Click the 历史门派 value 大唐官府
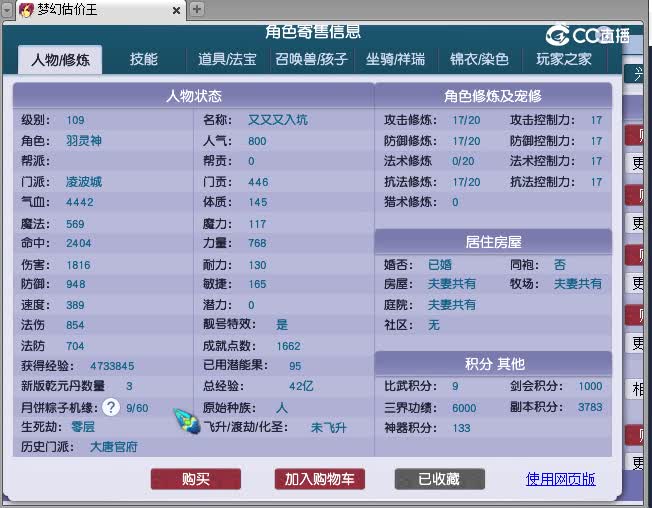Viewport: 652px width, 508px height. (x=114, y=447)
